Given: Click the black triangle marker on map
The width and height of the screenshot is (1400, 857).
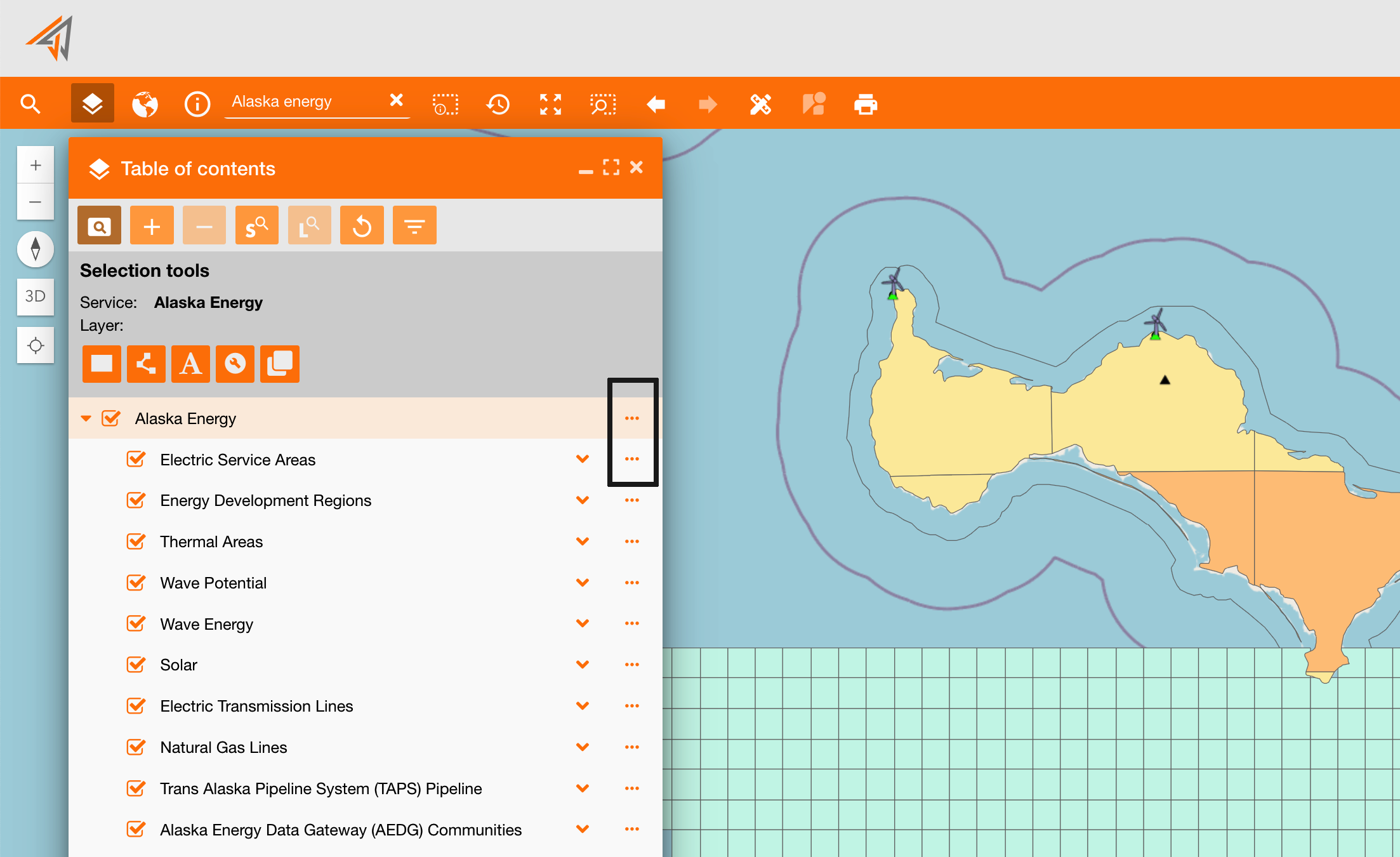Looking at the screenshot, I should click(x=1165, y=380).
